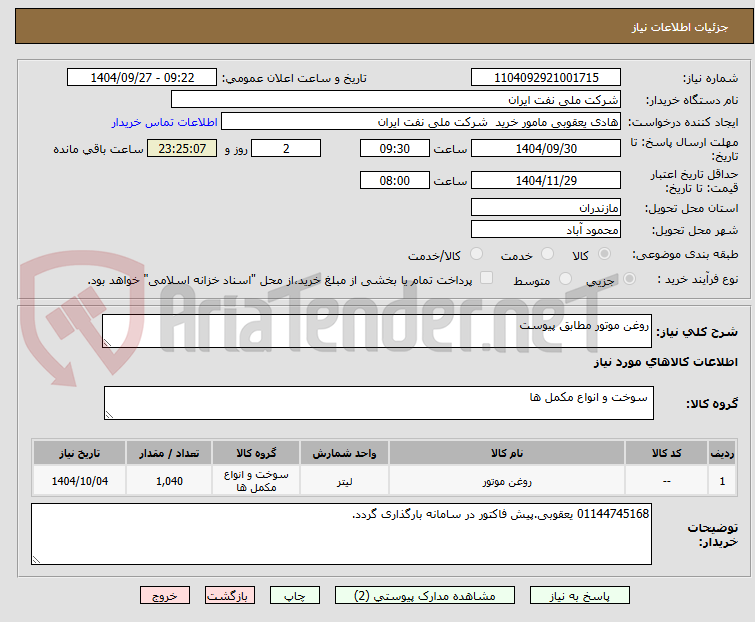This screenshot has height=622, width=755.
Task: Click the quantity cell 1,040
Action: [169, 480]
